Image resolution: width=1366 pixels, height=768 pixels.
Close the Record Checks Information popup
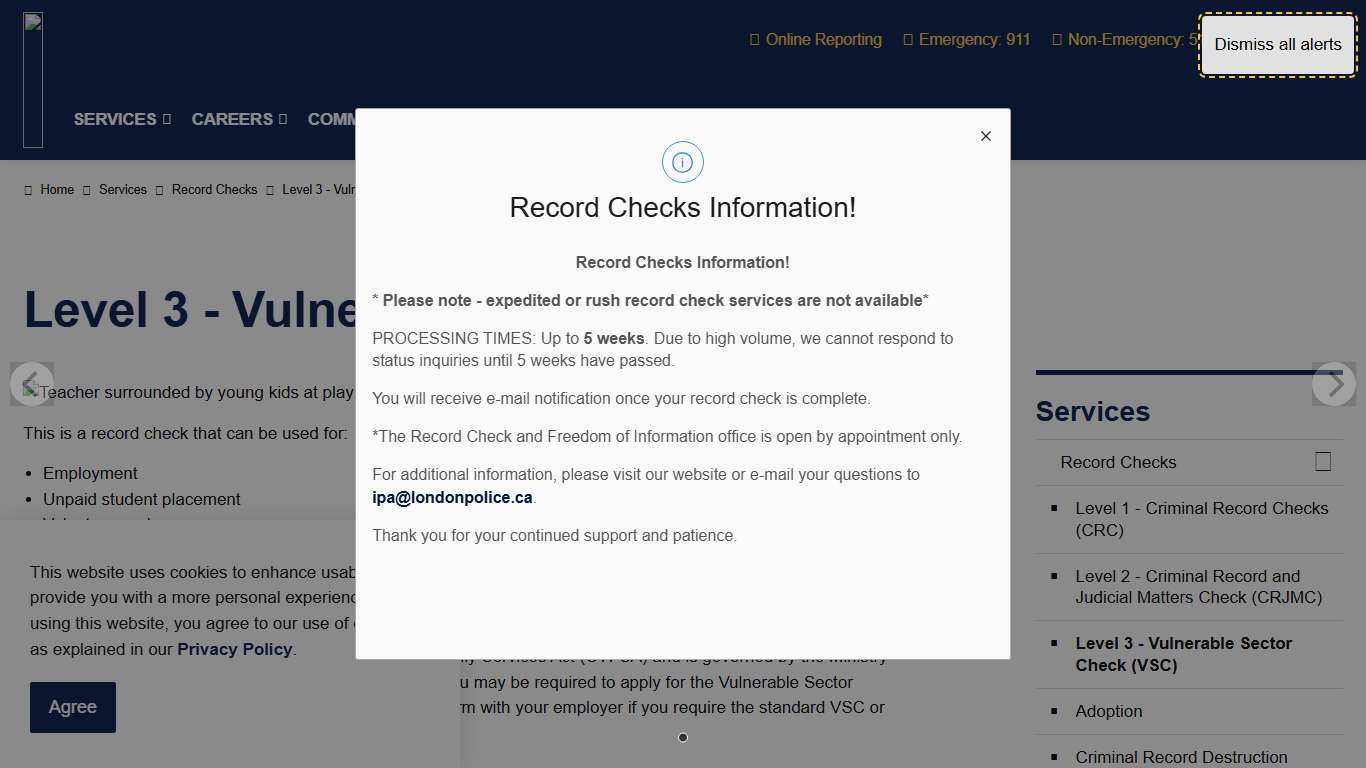click(985, 136)
